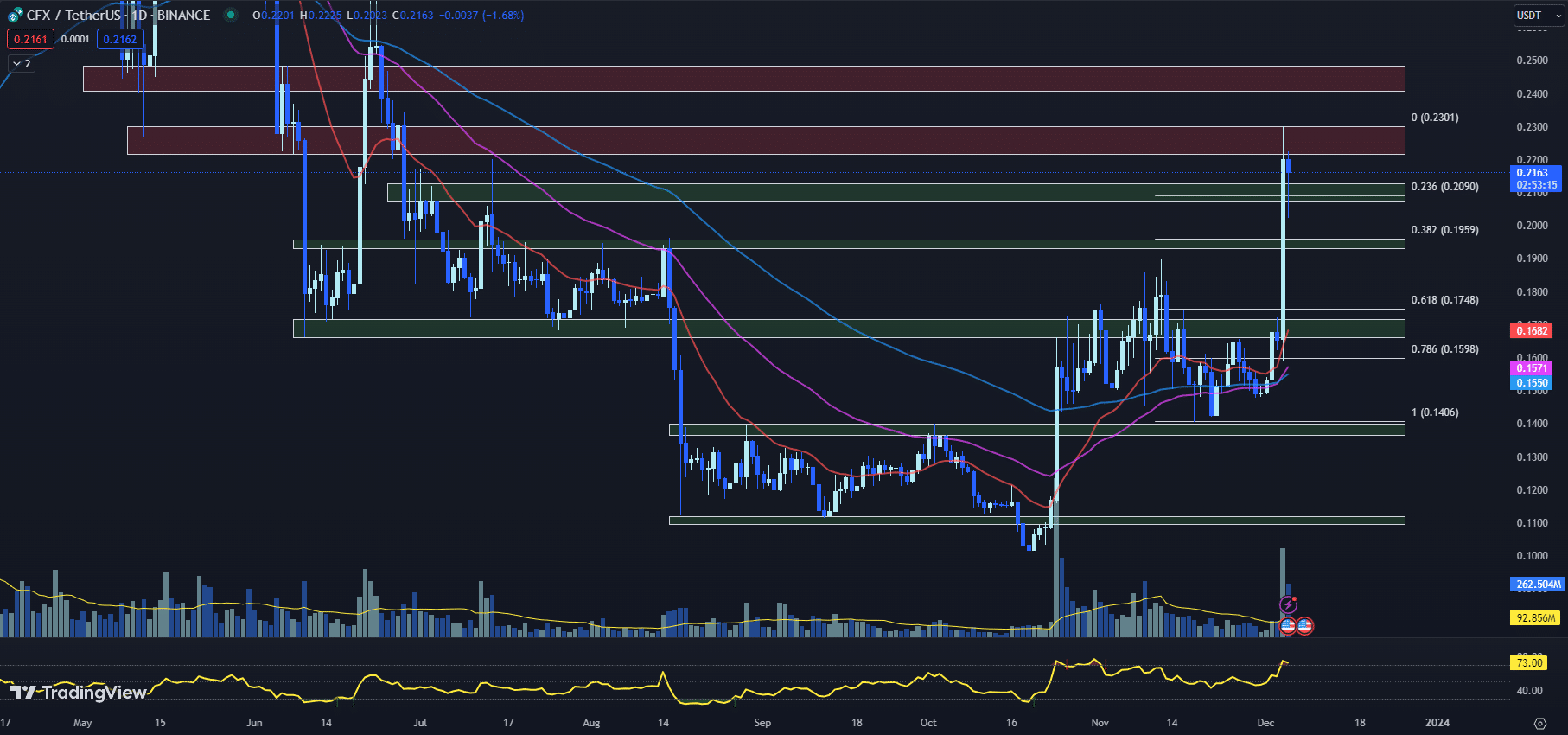Click the 2024 marker on time axis

tap(1437, 722)
